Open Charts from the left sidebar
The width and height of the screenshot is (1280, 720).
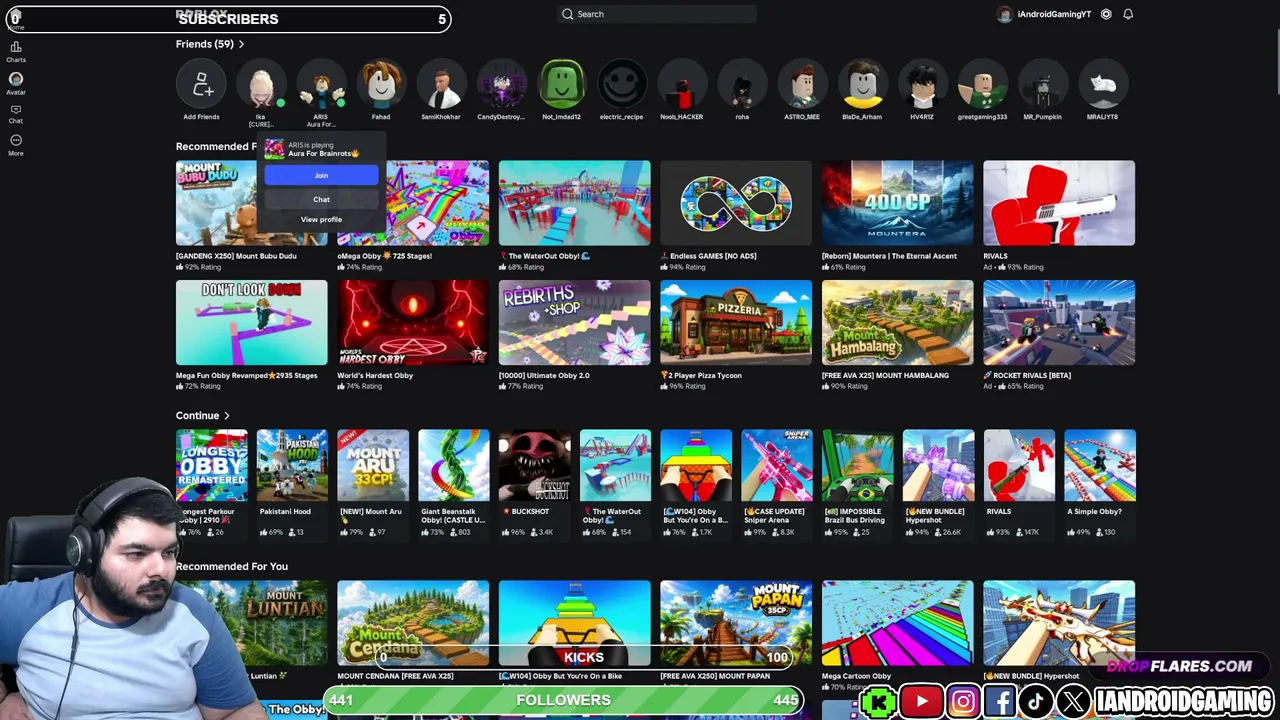pos(16,51)
